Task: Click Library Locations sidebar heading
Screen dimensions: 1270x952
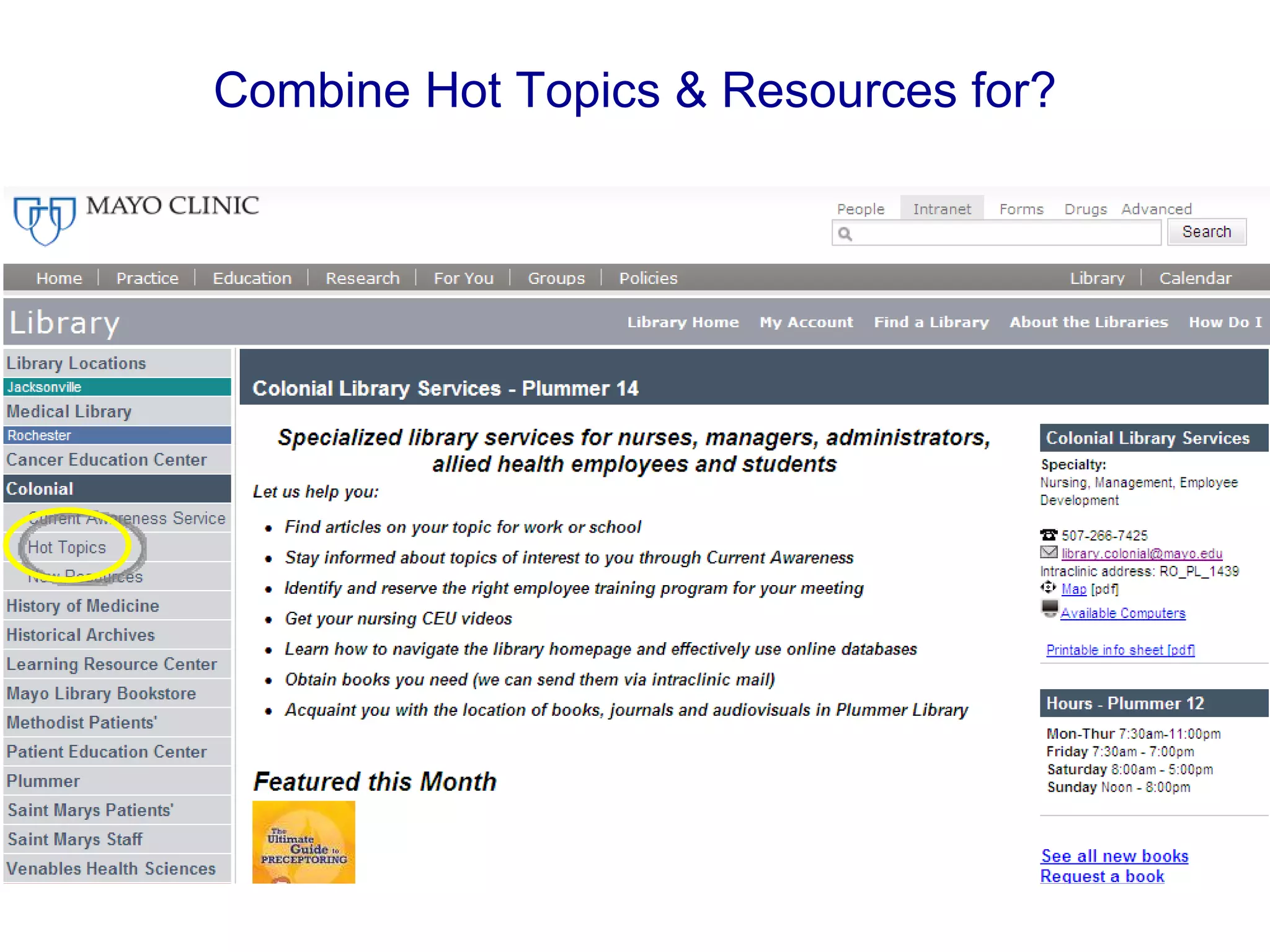Action: click(117, 363)
